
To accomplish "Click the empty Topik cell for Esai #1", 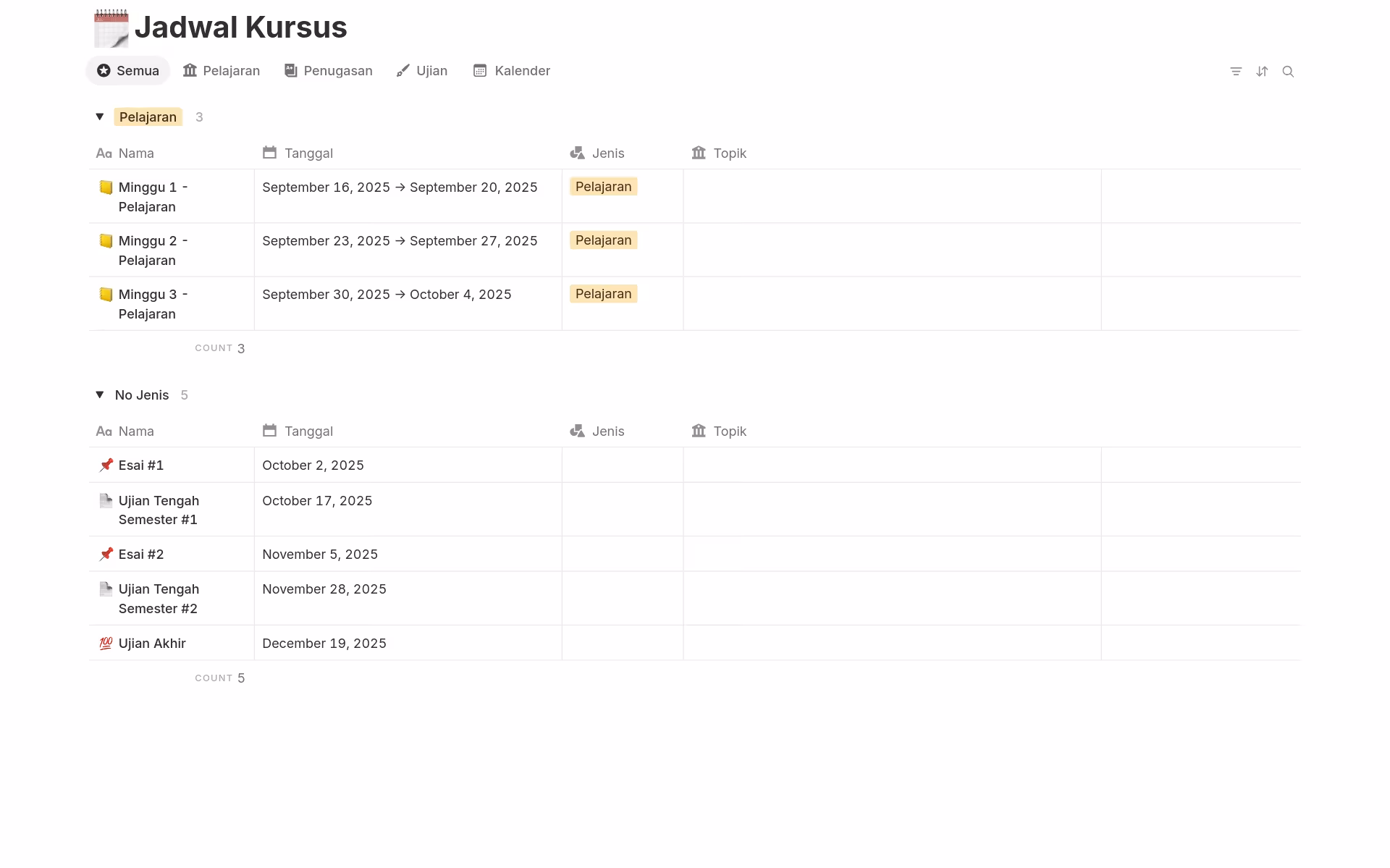I will [x=891, y=465].
